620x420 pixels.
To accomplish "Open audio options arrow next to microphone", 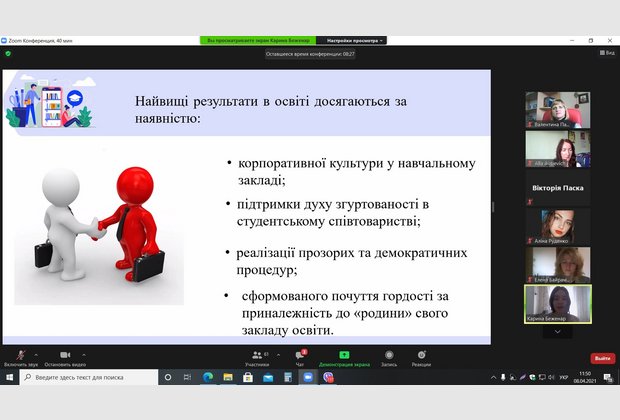I will coord(36,355).
